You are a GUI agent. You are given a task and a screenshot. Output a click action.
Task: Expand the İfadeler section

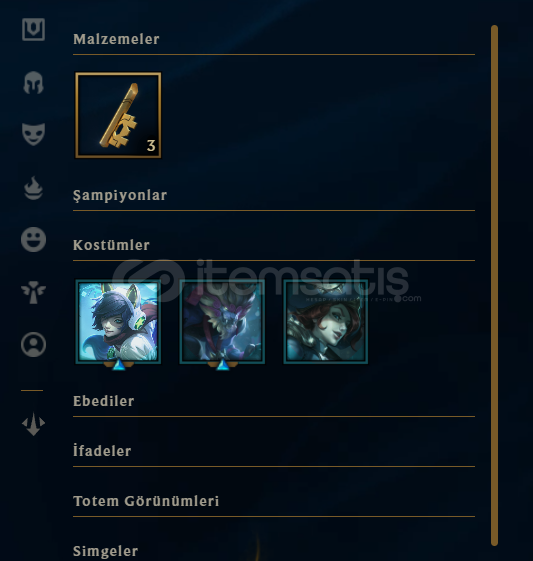pyautogui.click(x=102, y=451)
